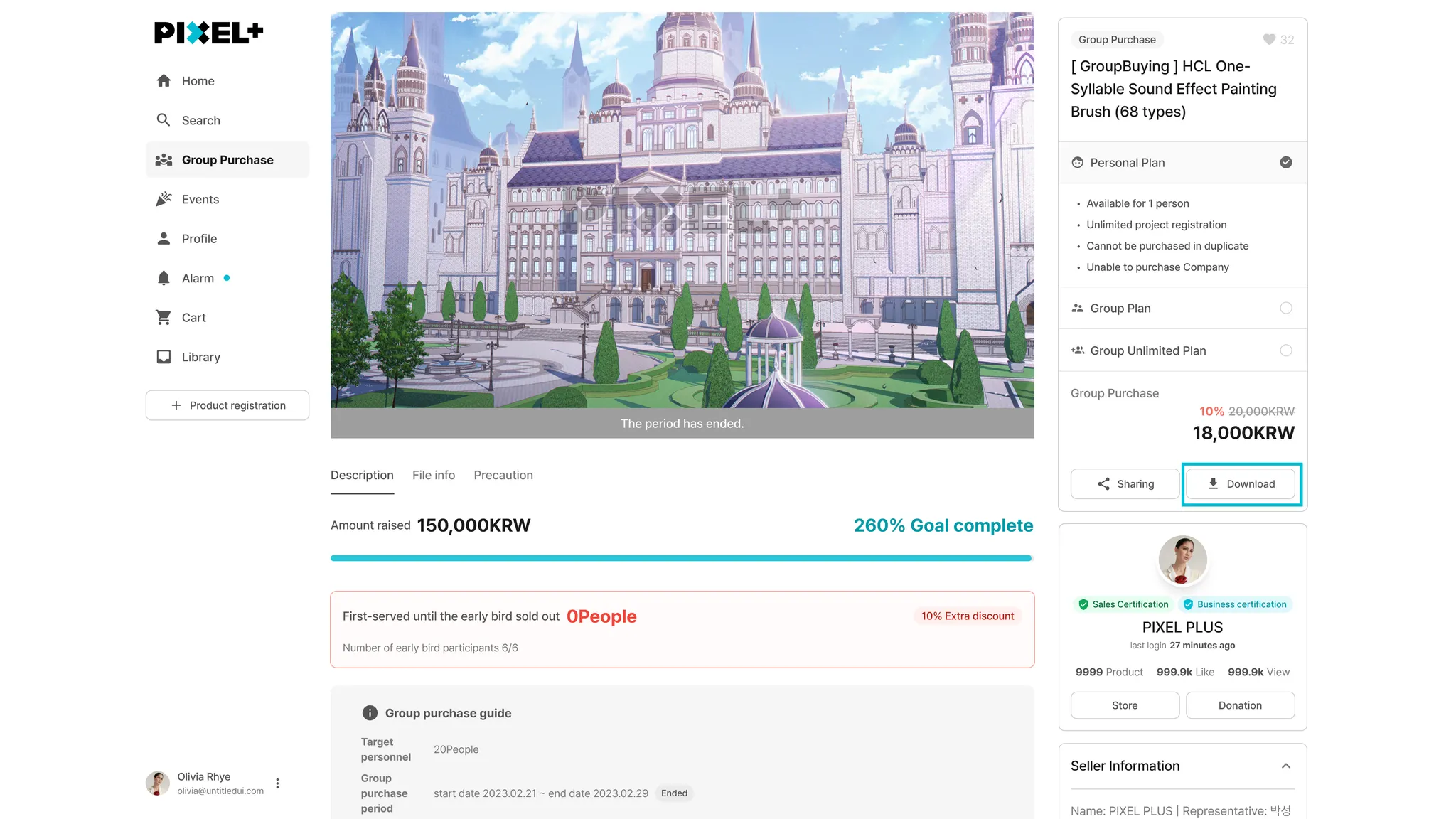The height and width of the screenshot is (819, 1456).
Task: Click the Download button
Action: pyautogui.click(x=1241, y=484)
